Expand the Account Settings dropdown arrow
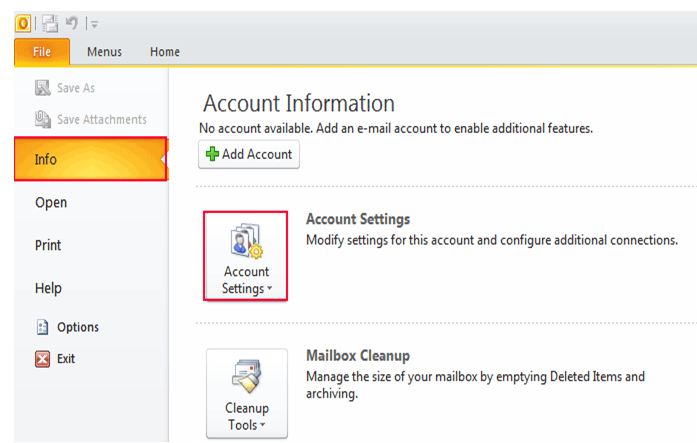 coord(269,288)
